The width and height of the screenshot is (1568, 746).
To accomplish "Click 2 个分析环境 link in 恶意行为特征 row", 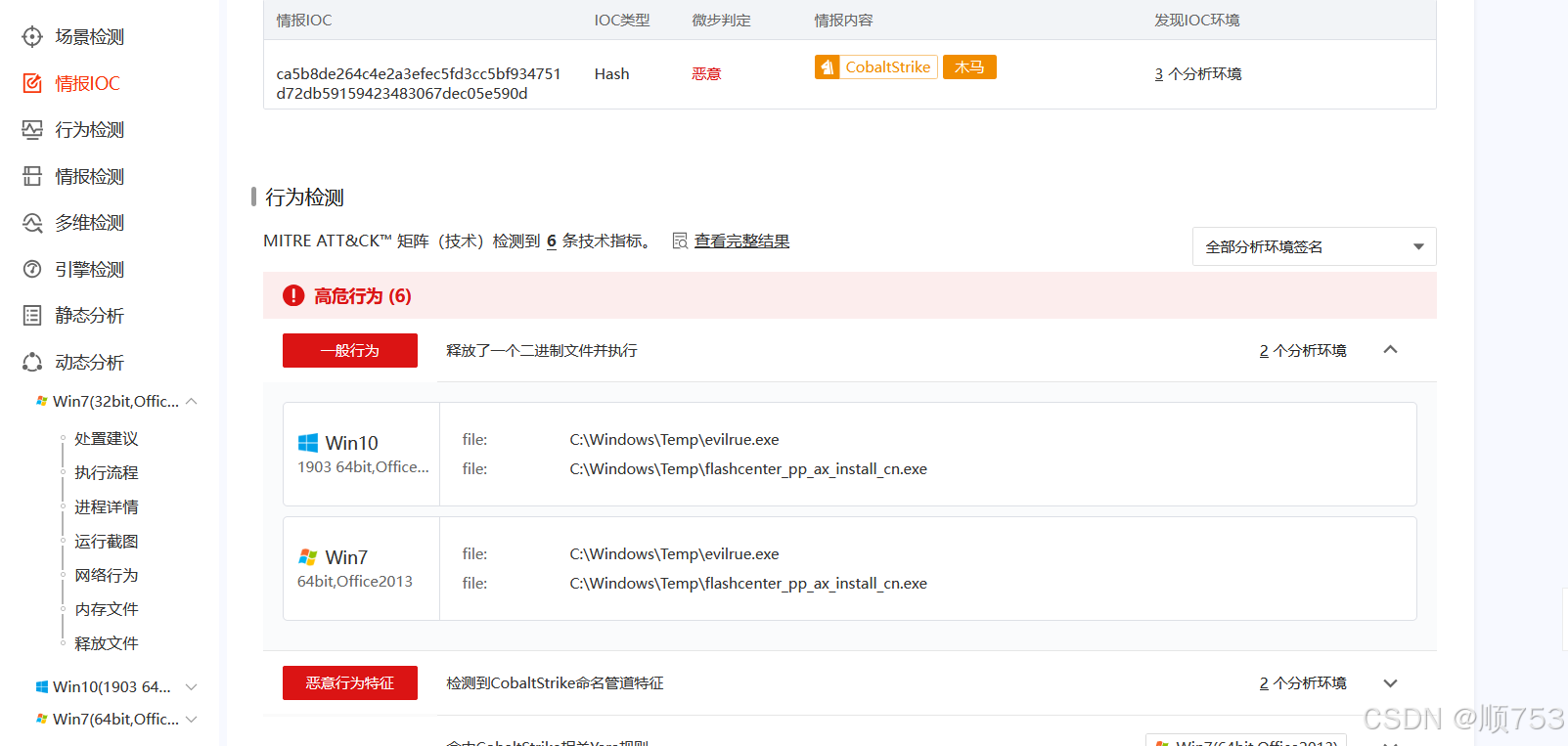I will 1303,683.
